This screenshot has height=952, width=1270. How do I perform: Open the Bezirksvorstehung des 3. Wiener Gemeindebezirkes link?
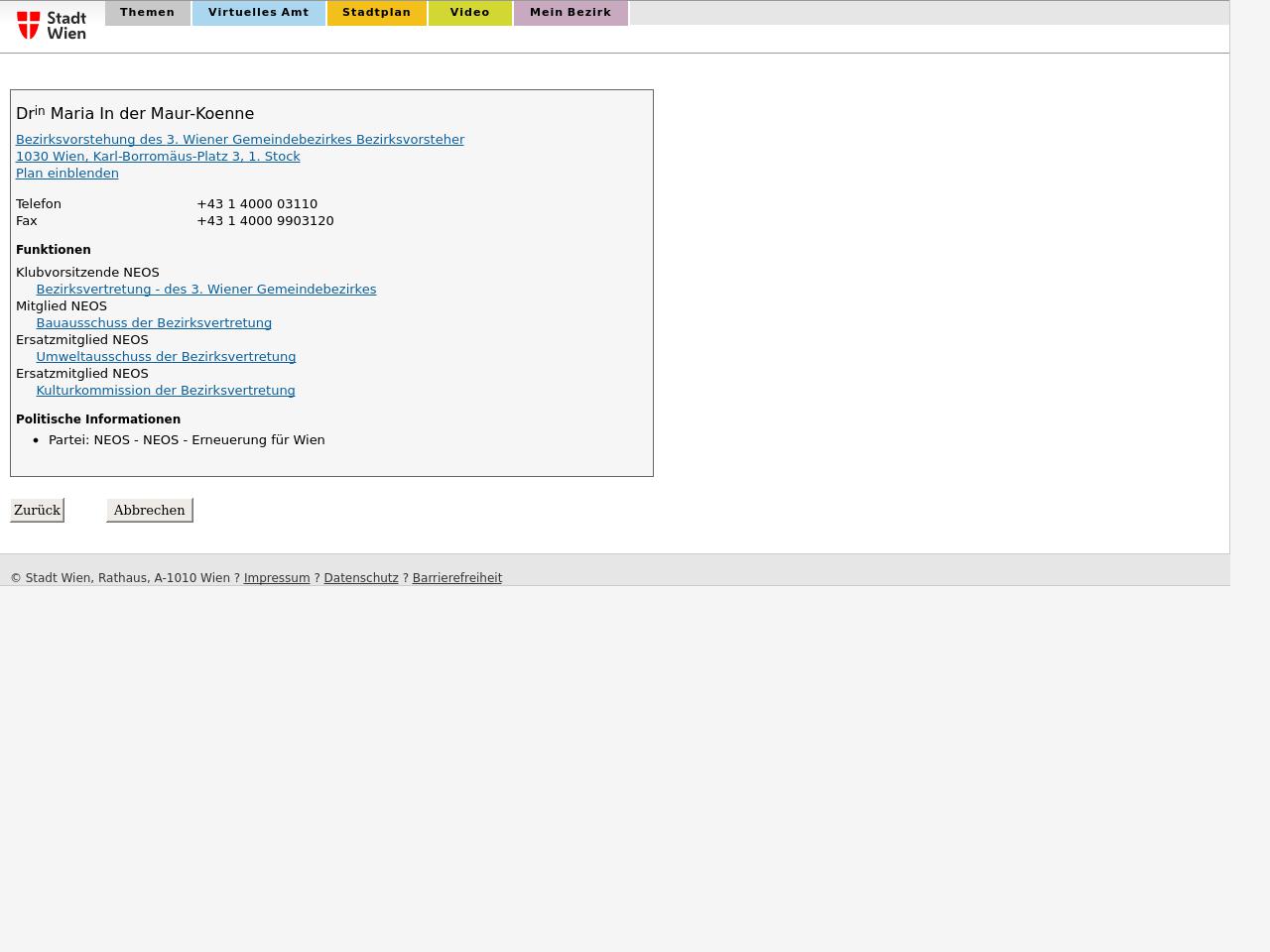coord(239,140)
